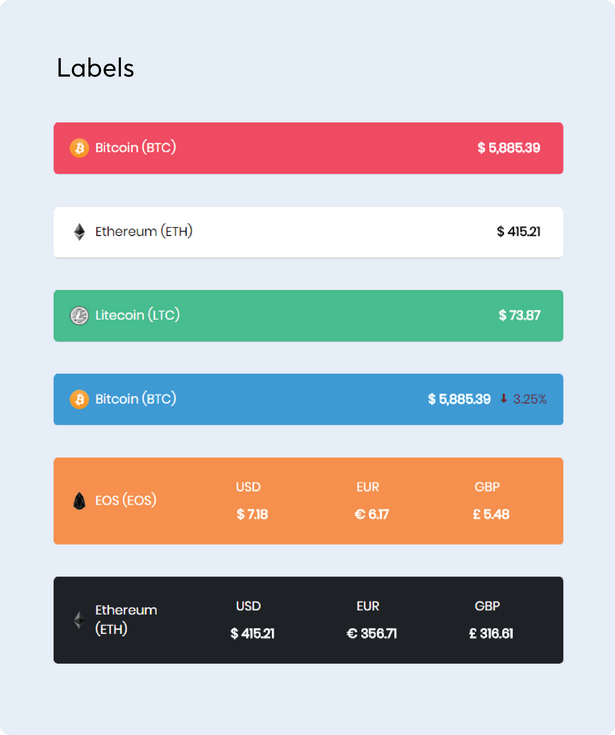This screenshot has width=615, height=735.
Task: Select the Ethereum (ETH) name in white label
Action: pyautogui.click(x=144, y=232)
